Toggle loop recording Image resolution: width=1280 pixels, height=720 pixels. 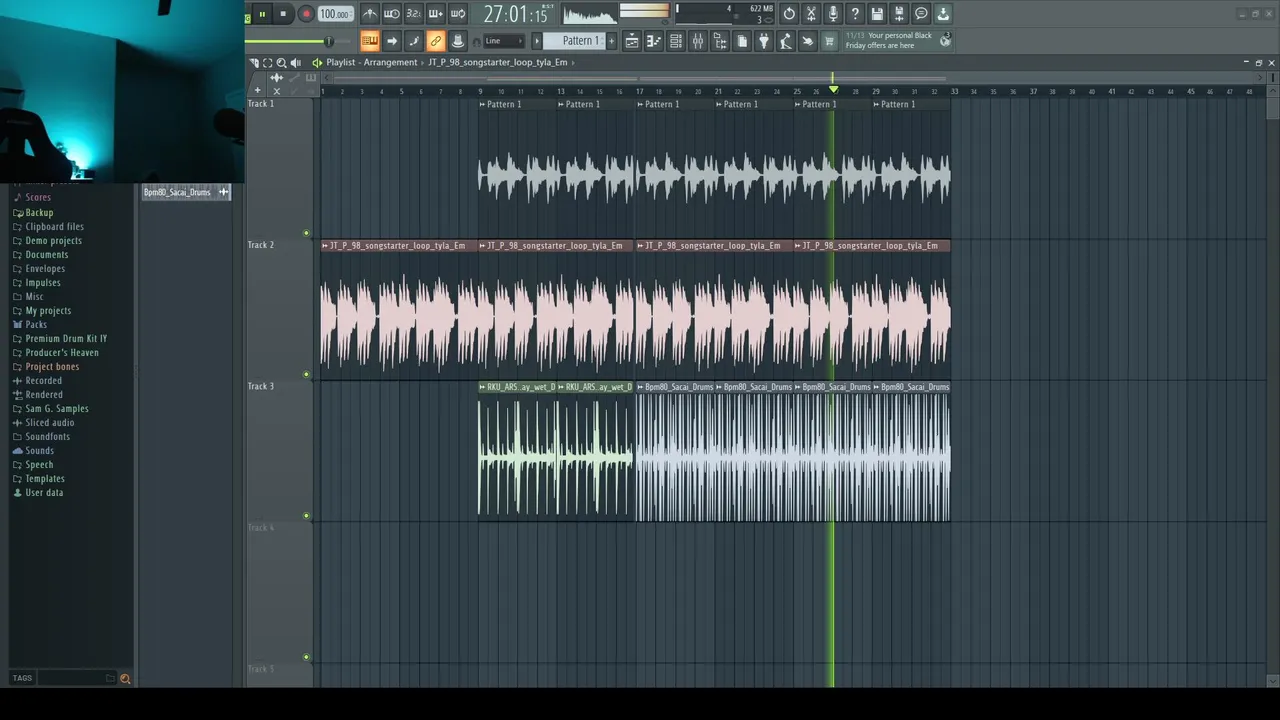(458, 14)
